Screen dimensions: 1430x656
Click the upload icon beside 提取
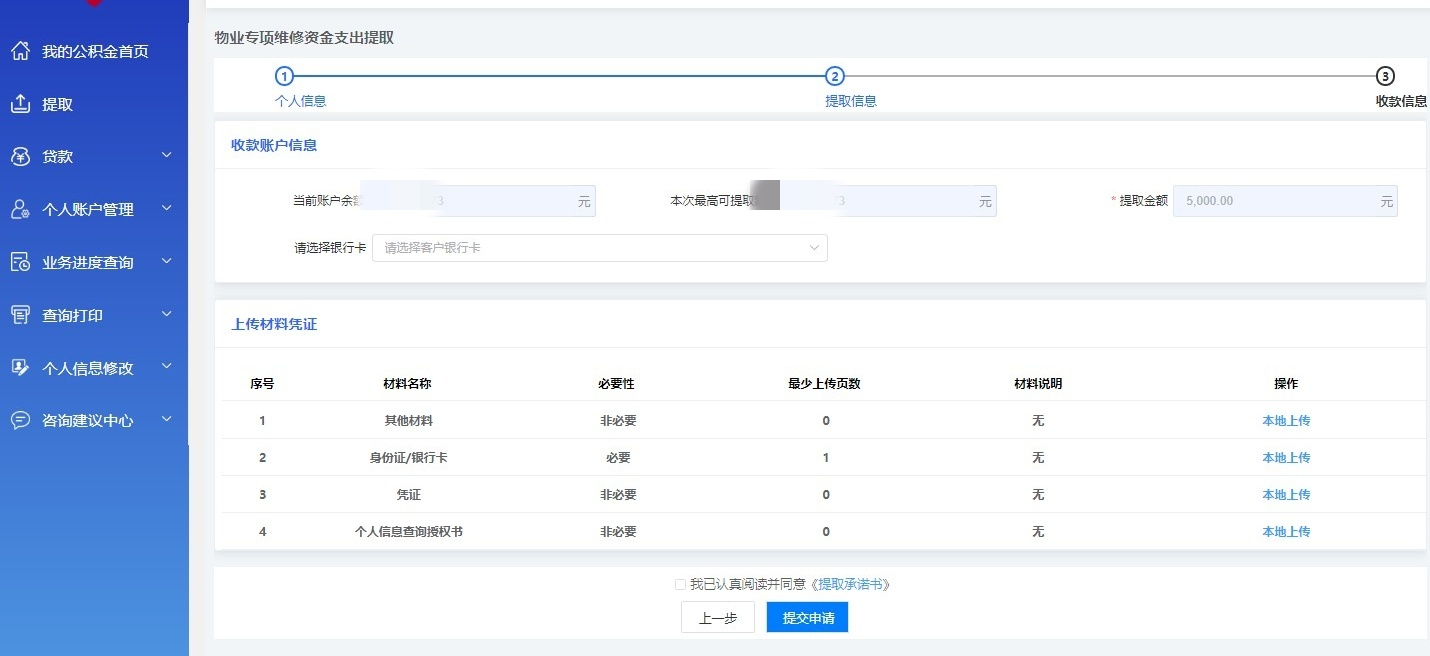(x=20, y=104)
